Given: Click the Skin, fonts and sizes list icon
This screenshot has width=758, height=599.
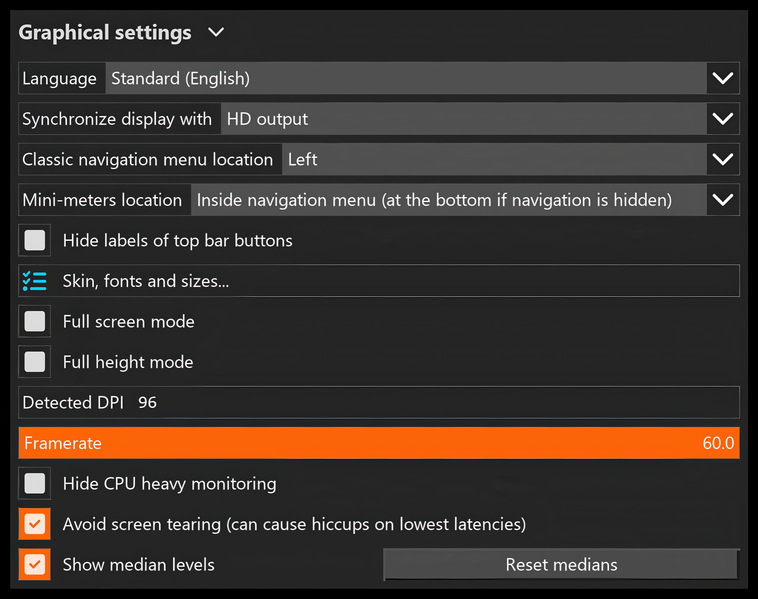Looking at the screenshot, I should click(x=35, y=281).
